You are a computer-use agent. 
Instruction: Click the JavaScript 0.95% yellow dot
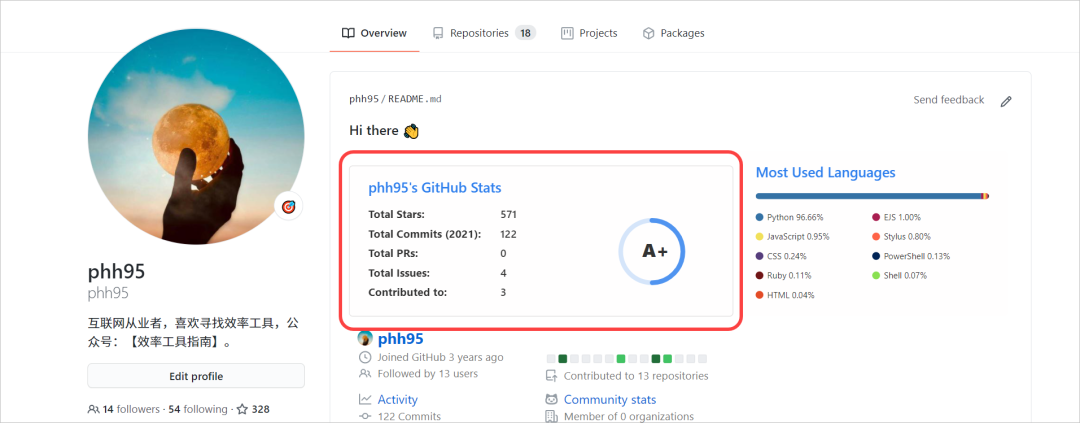(x=760, y=236)
